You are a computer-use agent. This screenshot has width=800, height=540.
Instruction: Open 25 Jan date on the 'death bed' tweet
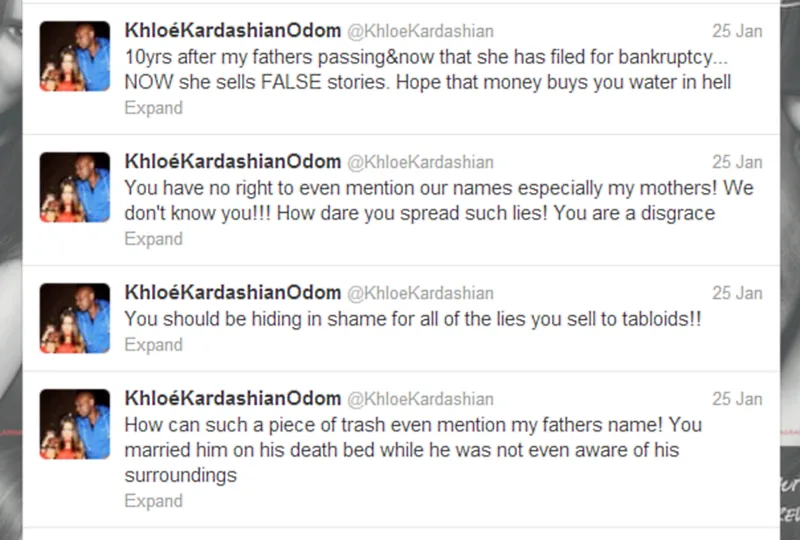[737, 399]
